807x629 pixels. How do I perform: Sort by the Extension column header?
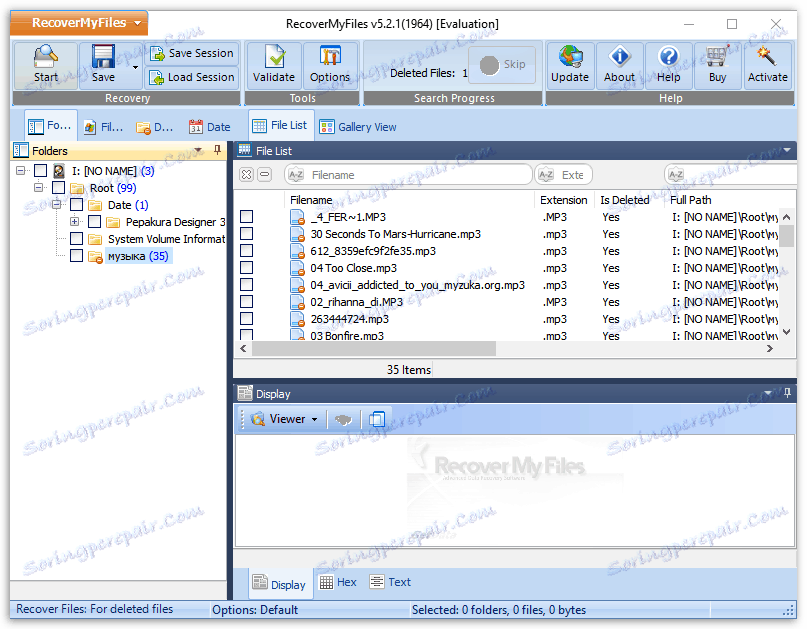(564, 200)
